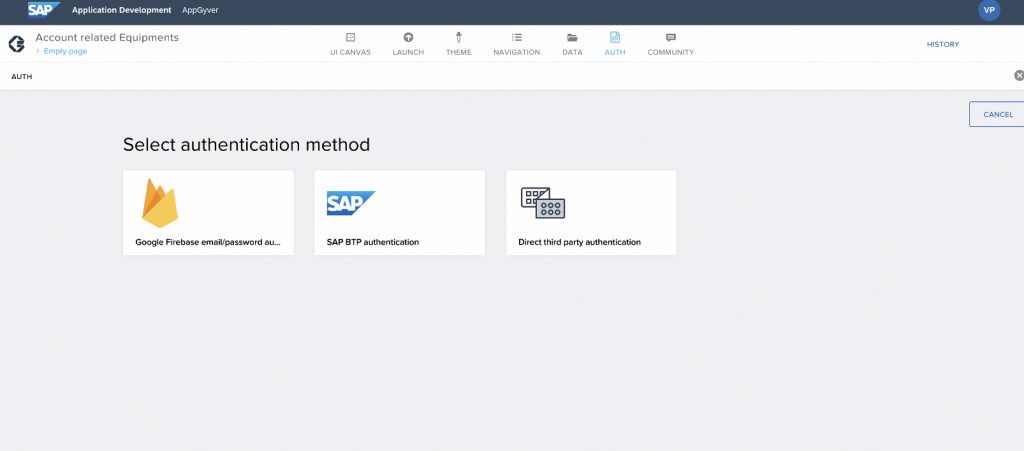The width and height of the screenshot is (1024, 451).
Task: Click the Select authentication method heading
Action: [246, 144]
